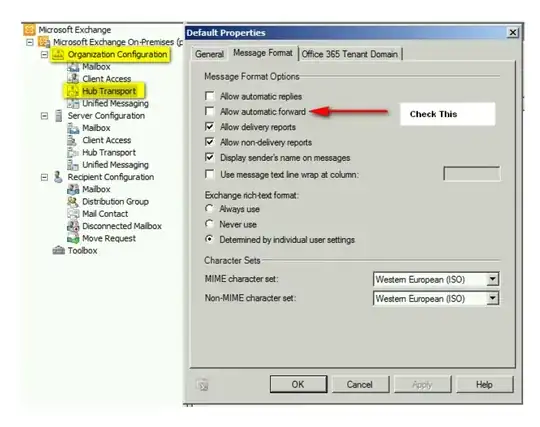The width and height of the screenshot is (540, 427).
Task: Click the Distribution Group icon
Action: tap(73, 202)
